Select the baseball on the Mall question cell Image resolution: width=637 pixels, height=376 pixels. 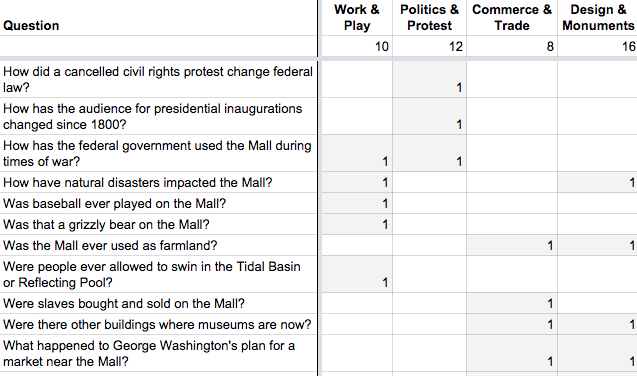pos(158,203)
